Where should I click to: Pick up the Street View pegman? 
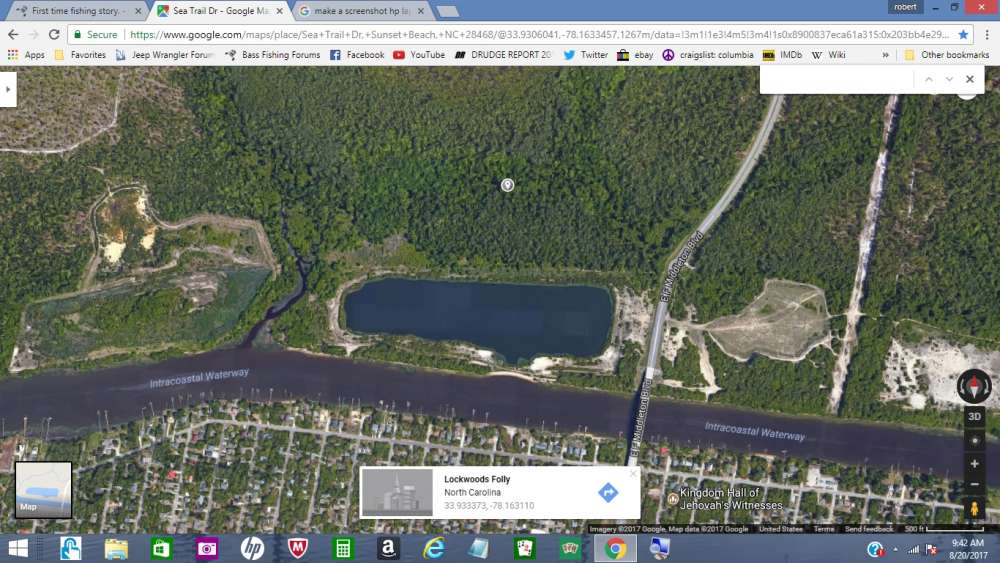tap(974, 509)
